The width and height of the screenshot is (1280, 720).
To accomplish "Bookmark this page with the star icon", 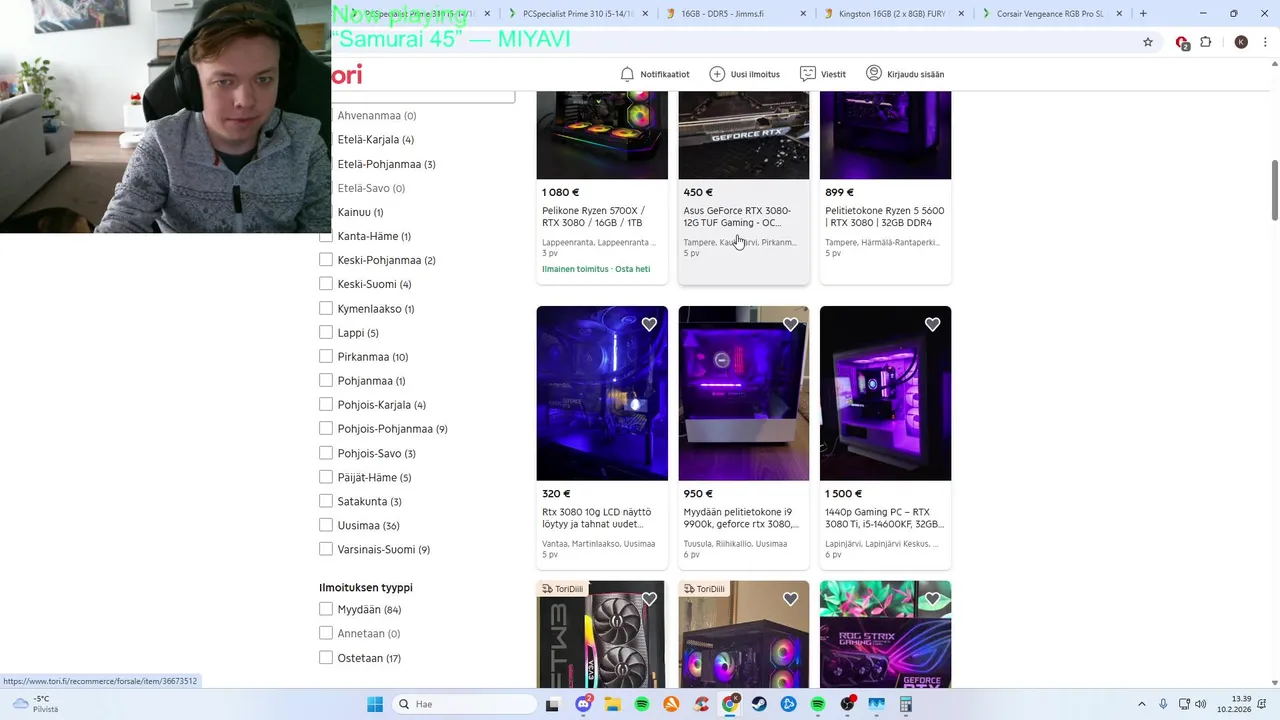I will tap(1148, 42).
